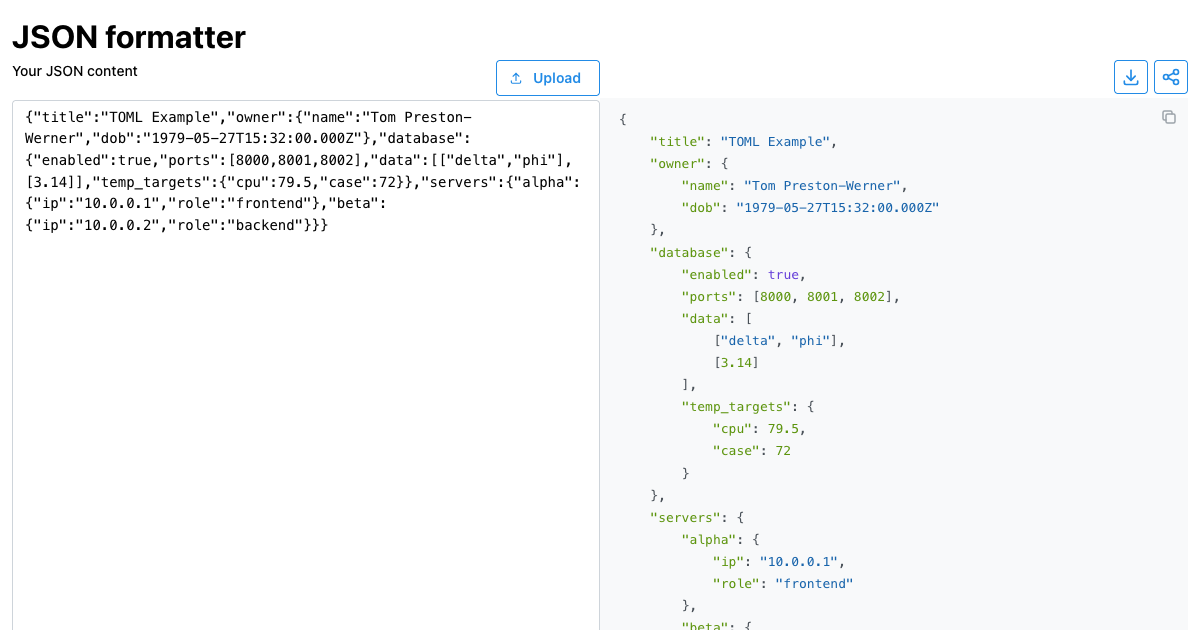Select the "servers" key in the output
Image resolution: width=1200 pixels, height=630 pixels.
(686, 517)
